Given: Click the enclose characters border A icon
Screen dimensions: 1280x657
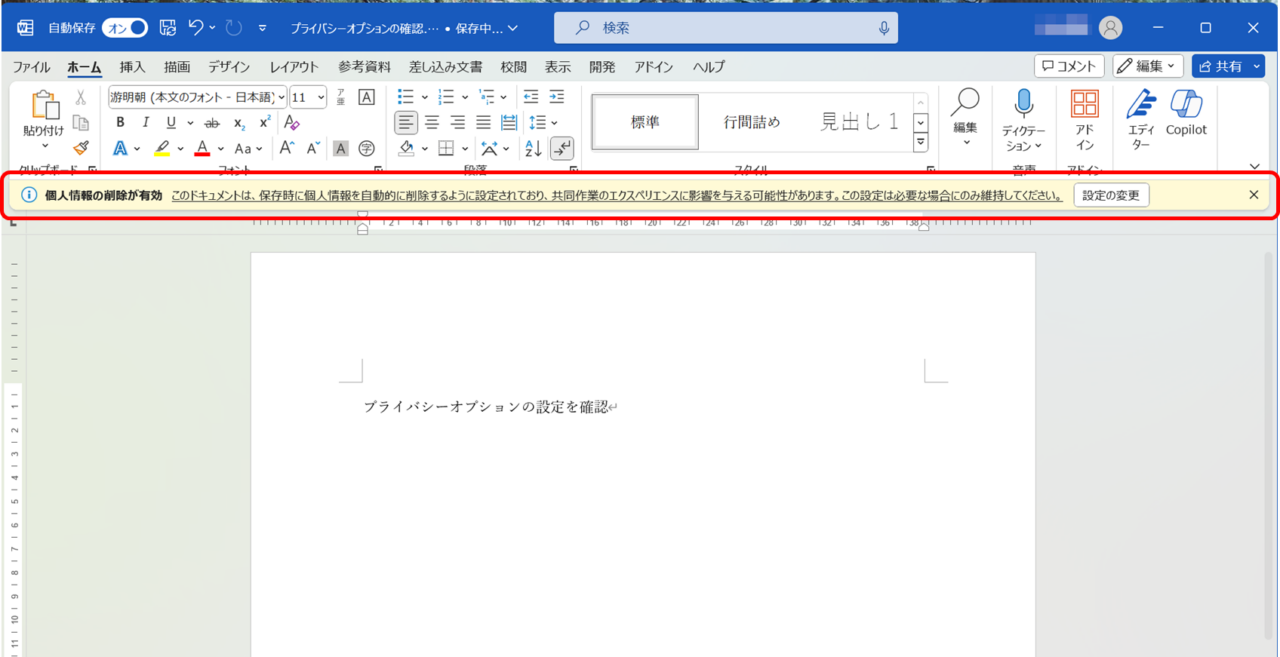Looking at the screenshot, I should [x=366, y=97].
